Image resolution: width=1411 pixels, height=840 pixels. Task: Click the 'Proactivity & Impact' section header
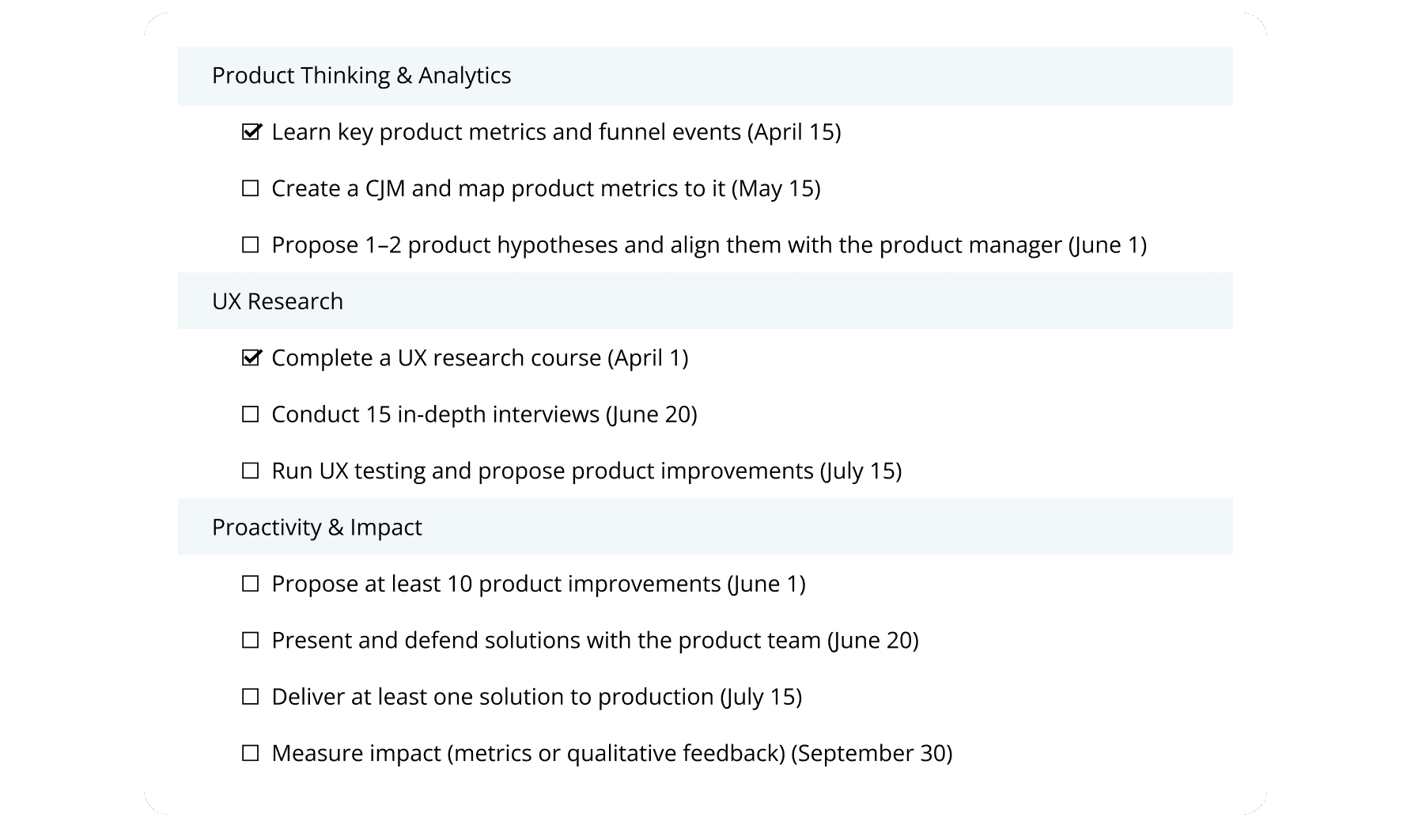tap(316, 528)
